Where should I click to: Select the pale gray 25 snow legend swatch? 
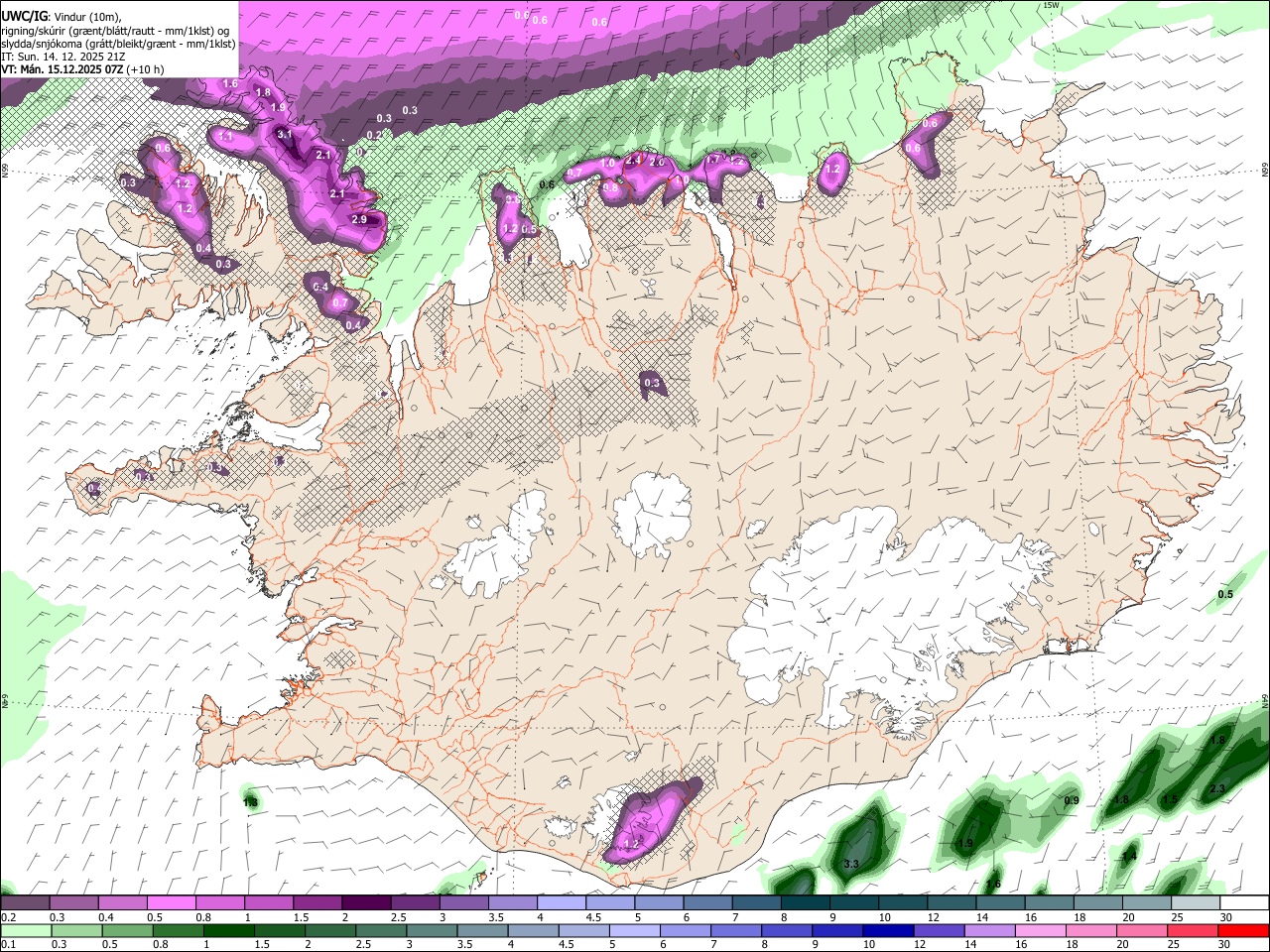click(x=1196, y=903)
